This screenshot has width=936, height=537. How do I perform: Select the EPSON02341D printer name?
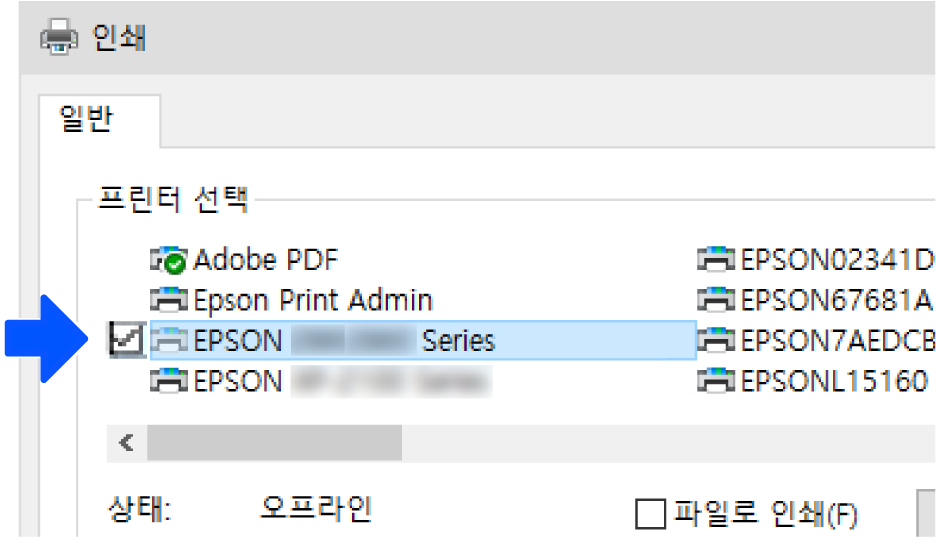tap(836, 261)
